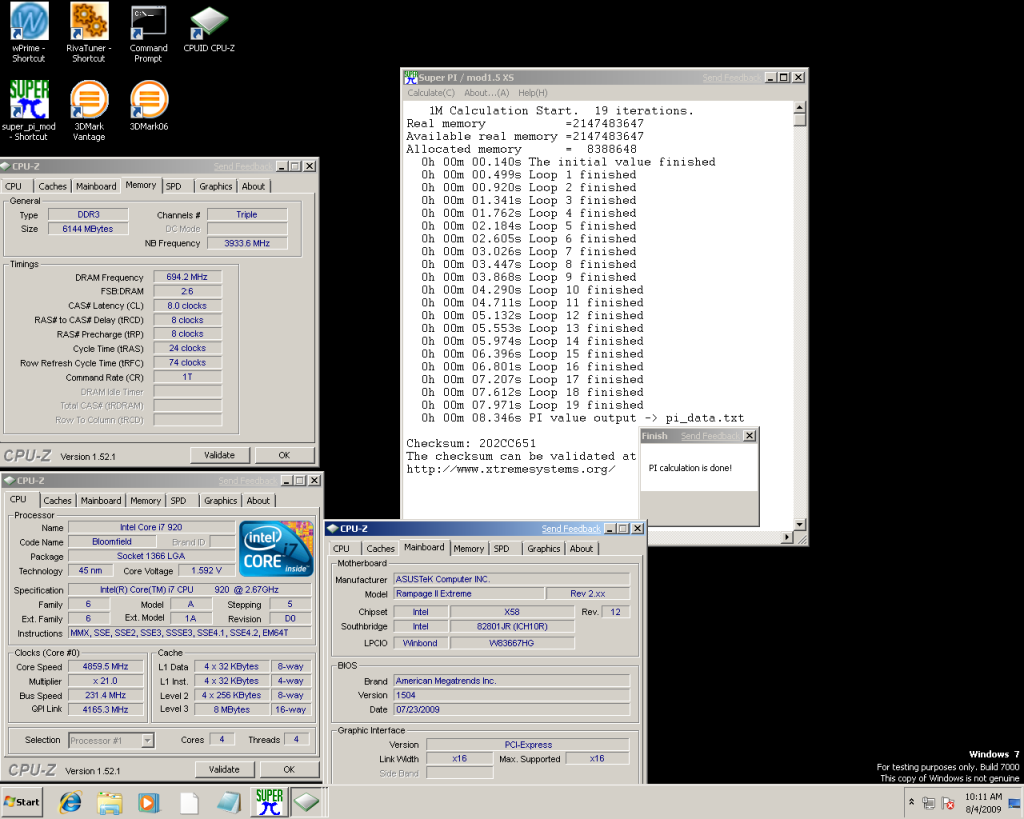Click the xtremesystems.org URL in Super PI output
The image size is (1024, 819).
click(x=511, y=469)
